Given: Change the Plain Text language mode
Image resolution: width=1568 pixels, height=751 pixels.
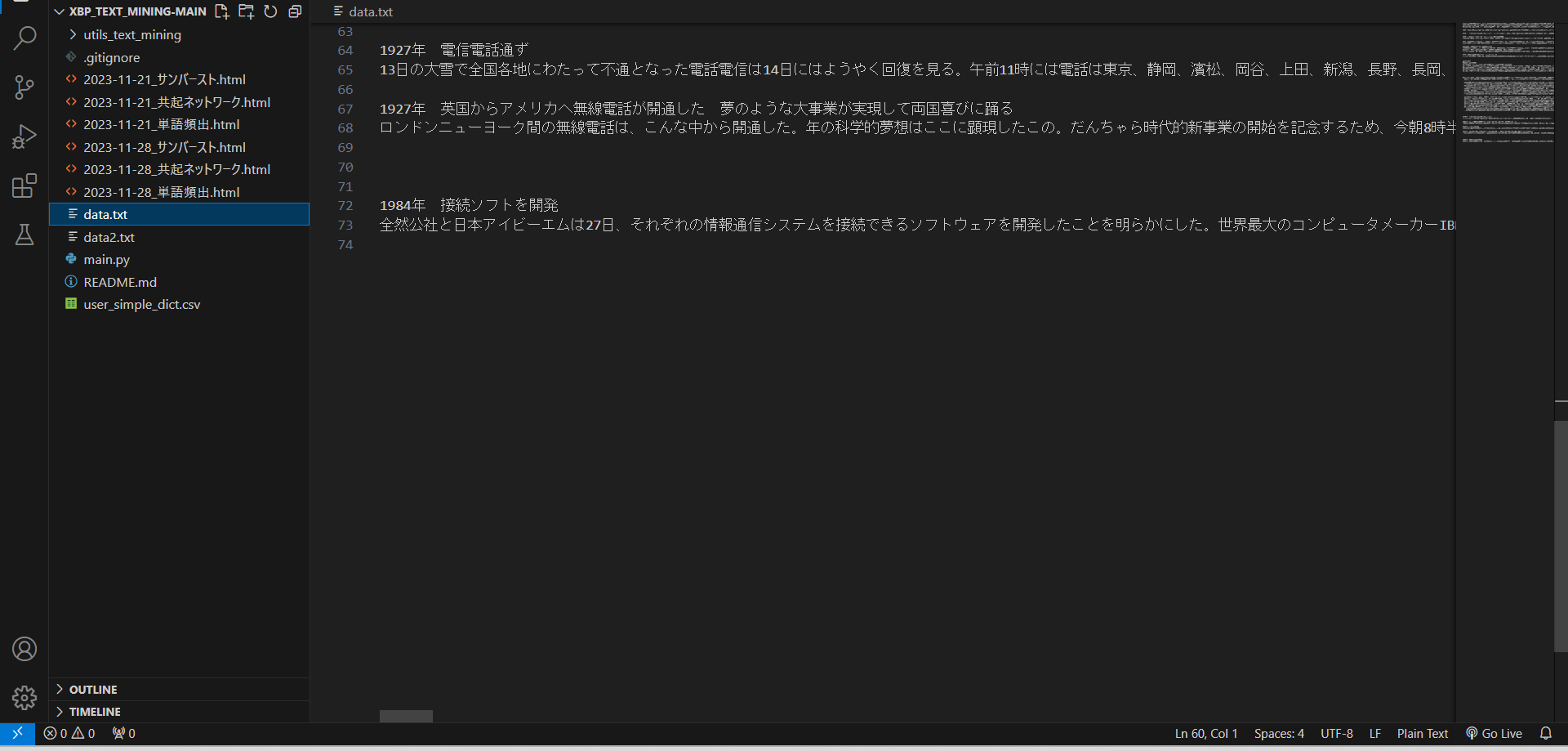Looking at the screenshot, I should click(1422, 733).
